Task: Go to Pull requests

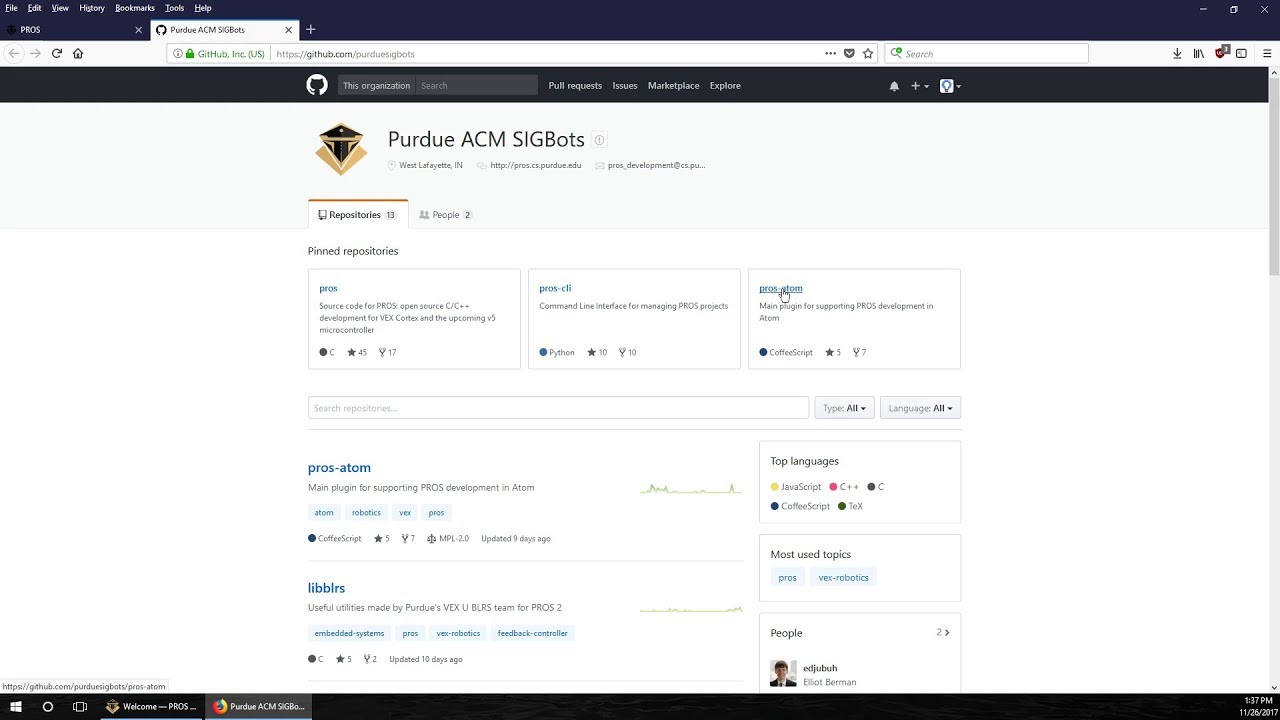Action: coord(575,86)
